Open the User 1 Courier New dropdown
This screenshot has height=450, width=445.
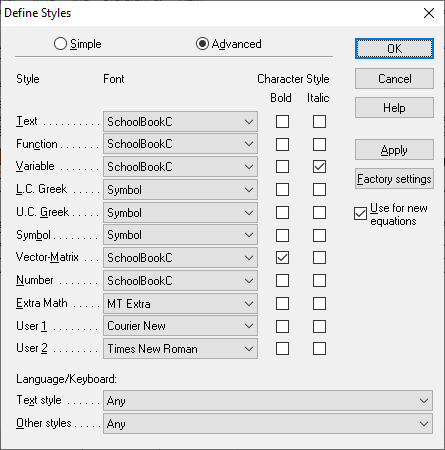click(x=180, y=326)
